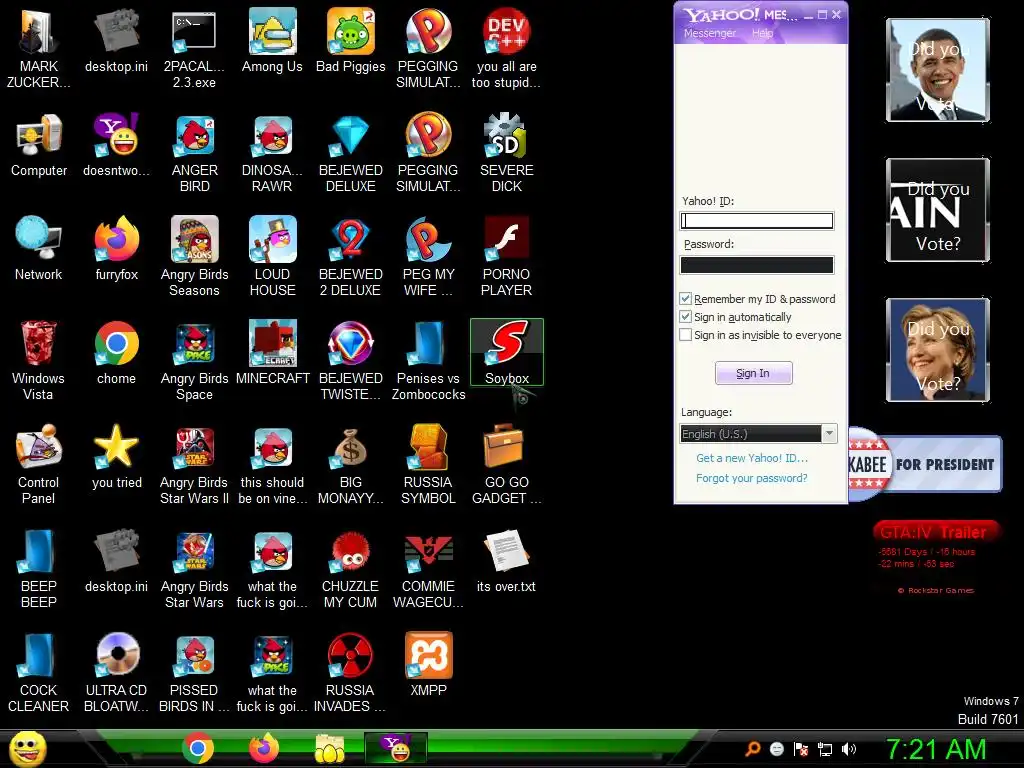Select the doesntwo... Yahoo Messenger shortcut
This screenshot has height=768, width=1024.
116,145
